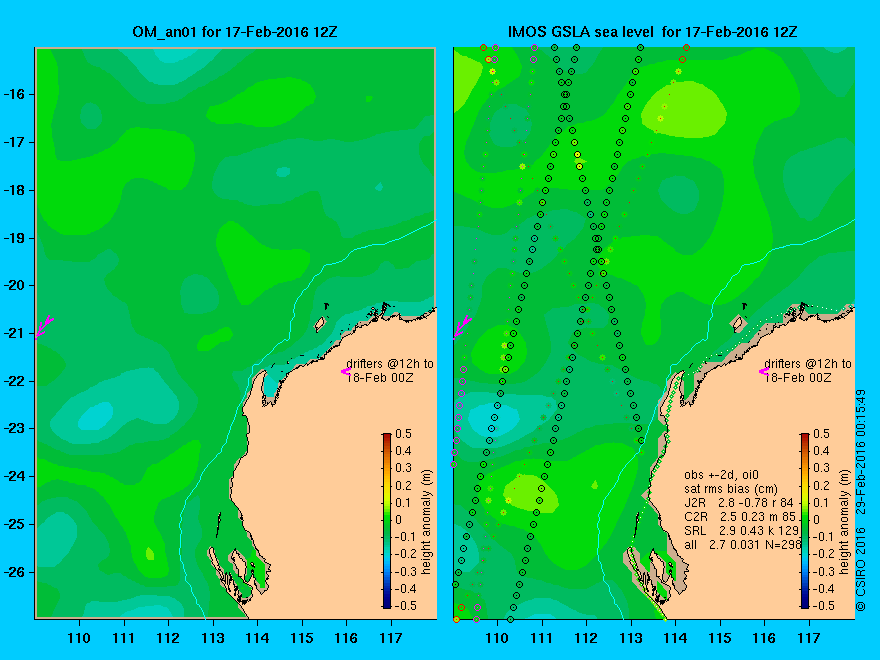Click the latitude label -25
Screen dimensions: 880x660
click(14, 524)
